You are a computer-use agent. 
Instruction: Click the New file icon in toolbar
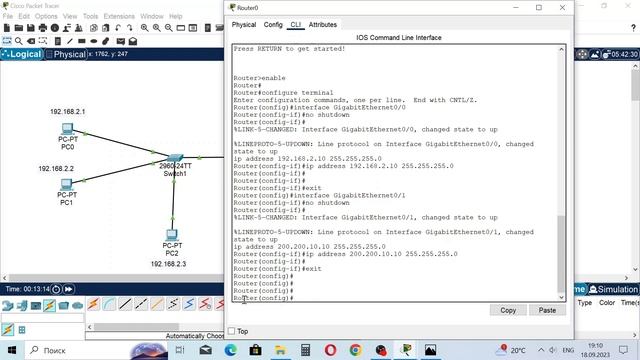click(7, 28)
